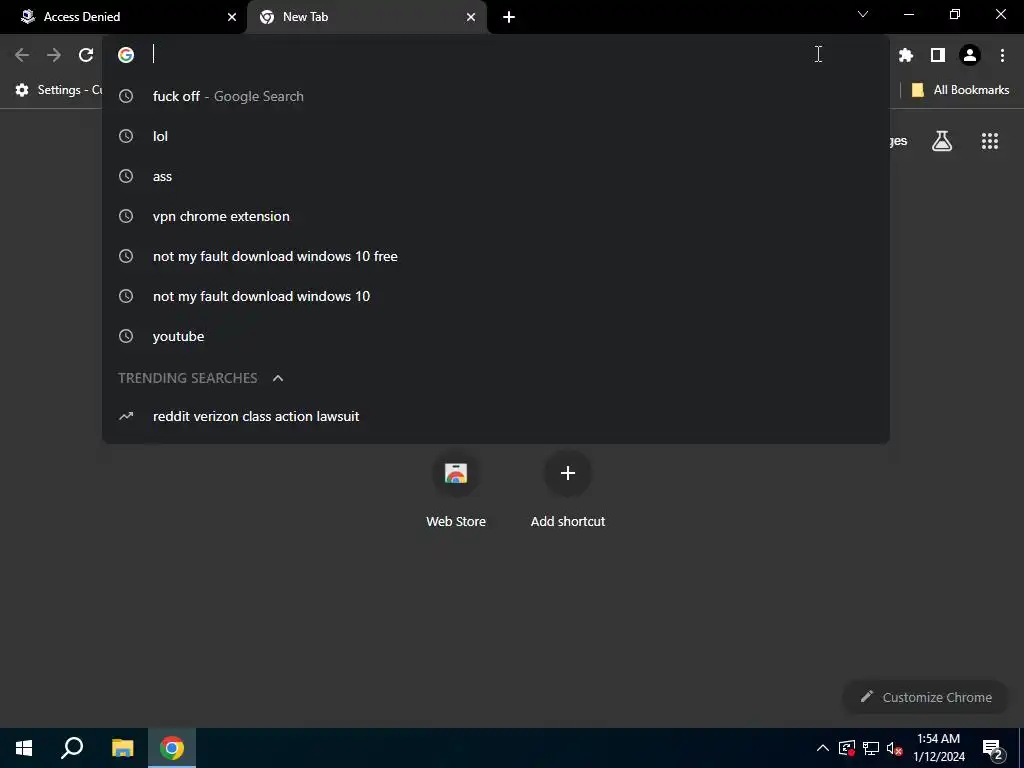
Task: Open the Extensions puzzle icon
Action: tap(906, 55)
